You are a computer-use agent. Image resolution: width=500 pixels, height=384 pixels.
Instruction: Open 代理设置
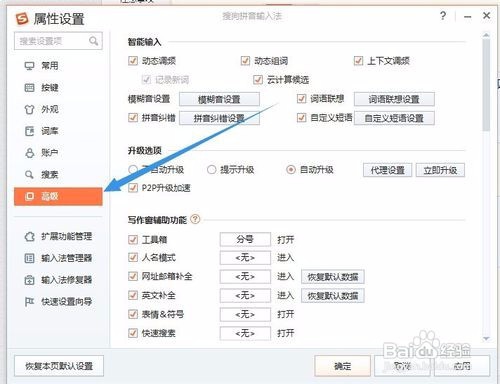[x=387, y=170]
